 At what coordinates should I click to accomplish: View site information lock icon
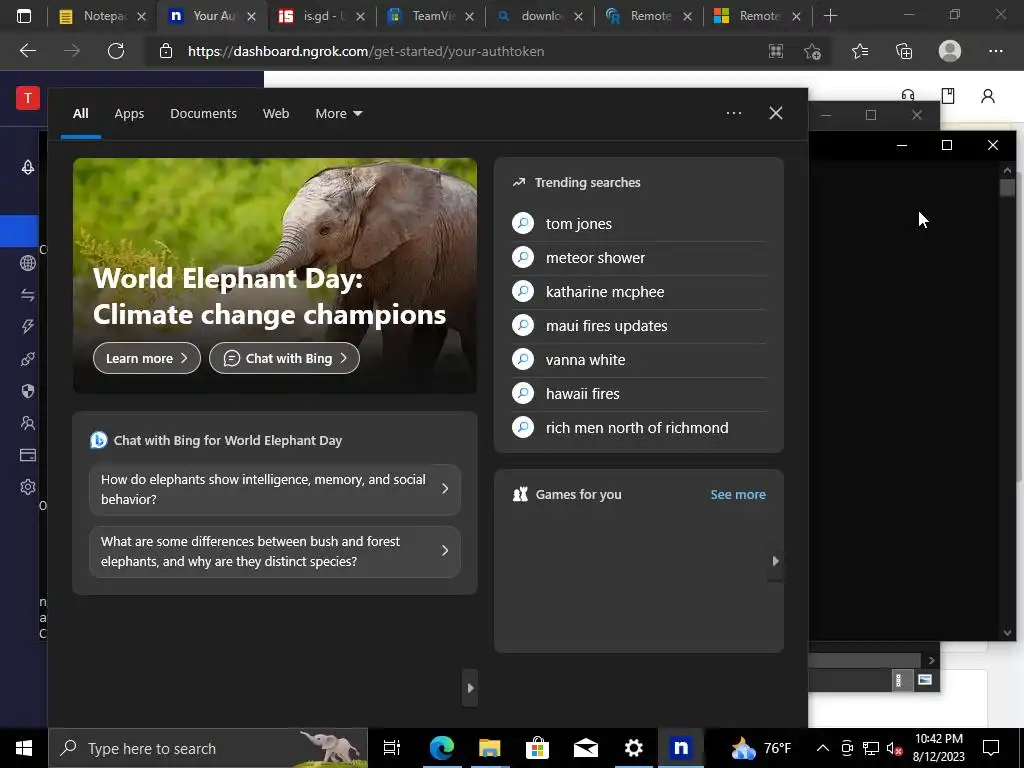point(166,51)
